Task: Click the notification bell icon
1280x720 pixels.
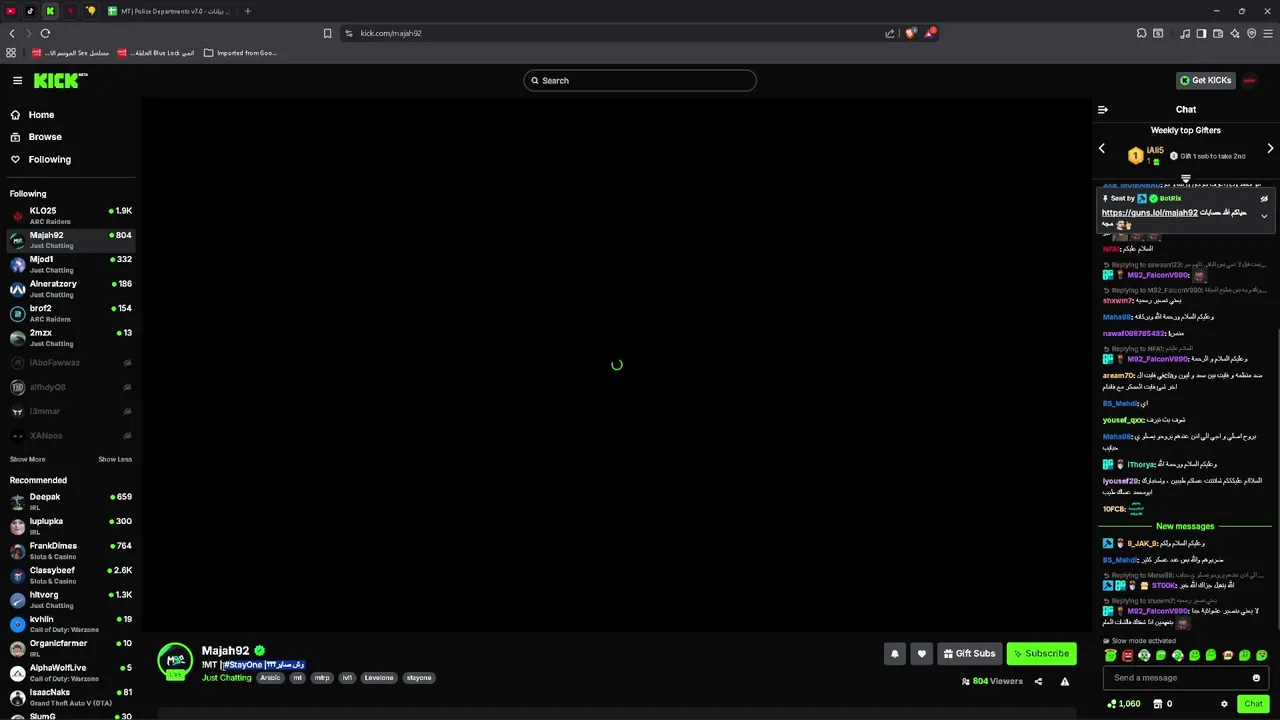Action: 895,654
